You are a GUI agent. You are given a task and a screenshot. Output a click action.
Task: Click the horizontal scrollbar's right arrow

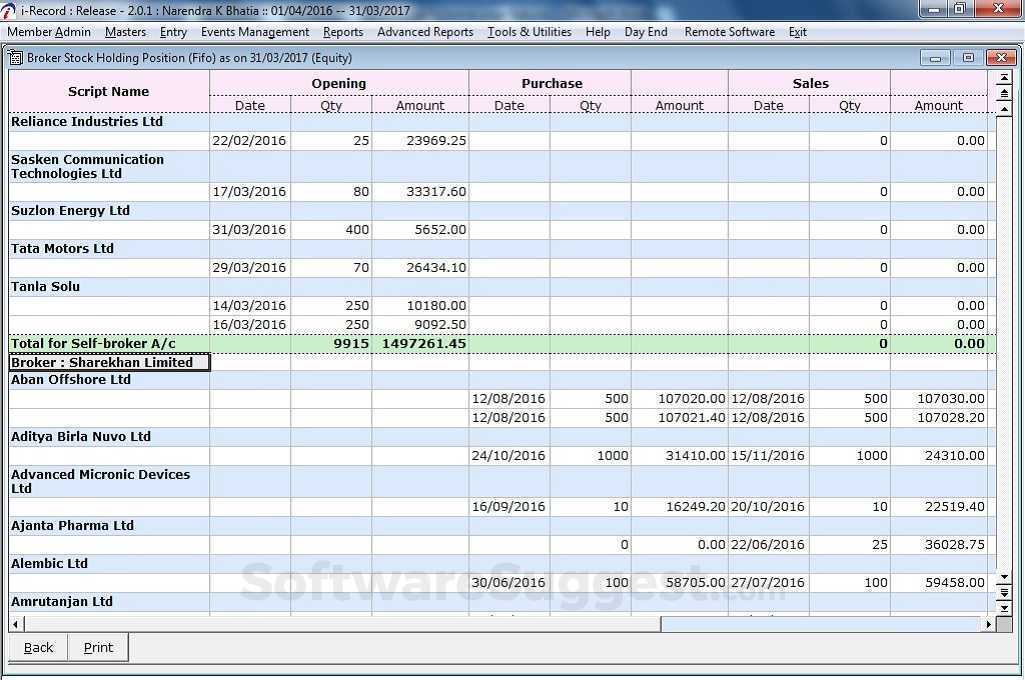[x=989, y=624]
